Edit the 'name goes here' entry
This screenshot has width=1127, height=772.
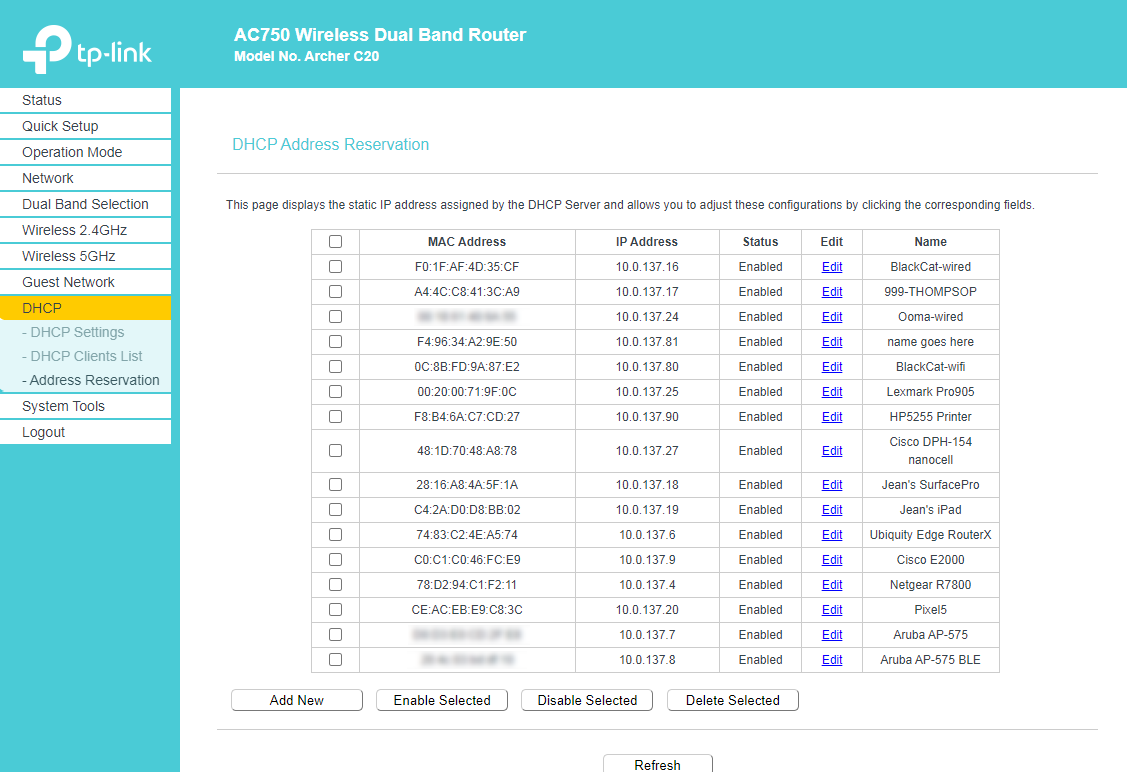832,341
